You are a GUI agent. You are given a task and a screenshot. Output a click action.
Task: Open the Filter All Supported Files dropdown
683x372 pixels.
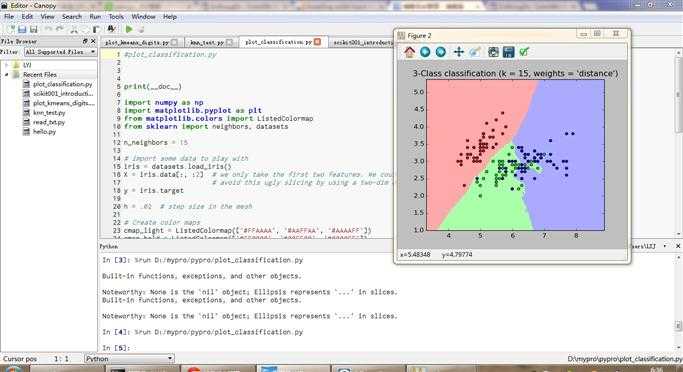click(60, 52)
